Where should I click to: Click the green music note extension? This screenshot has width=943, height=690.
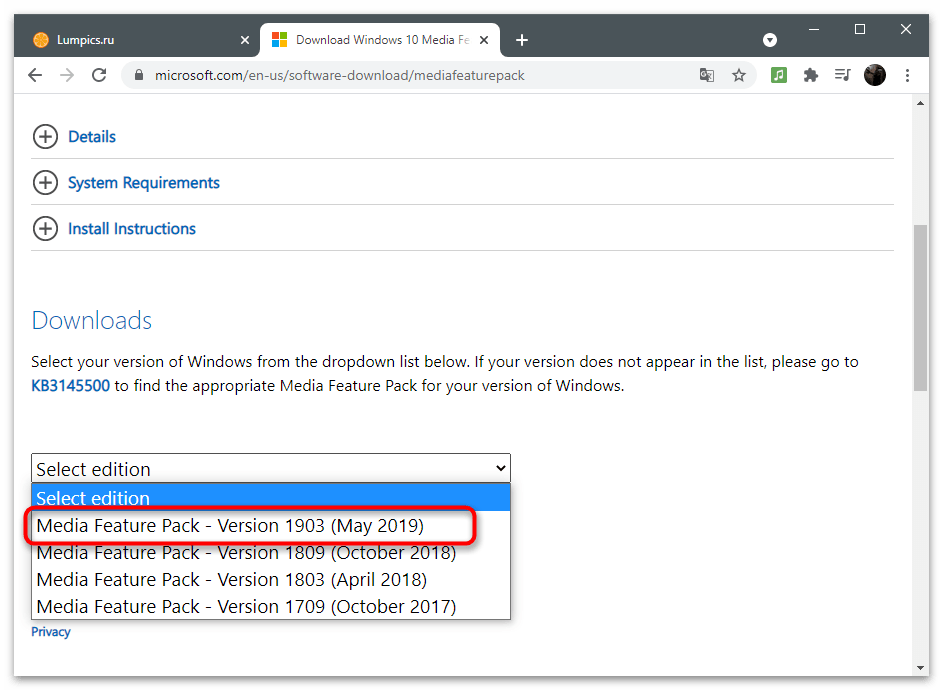tap(779, 75)
